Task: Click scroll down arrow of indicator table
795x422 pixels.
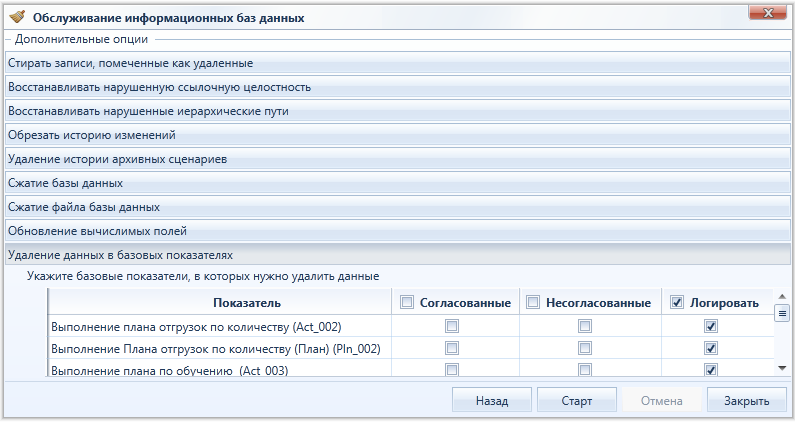Action: (x=782, y=368)
